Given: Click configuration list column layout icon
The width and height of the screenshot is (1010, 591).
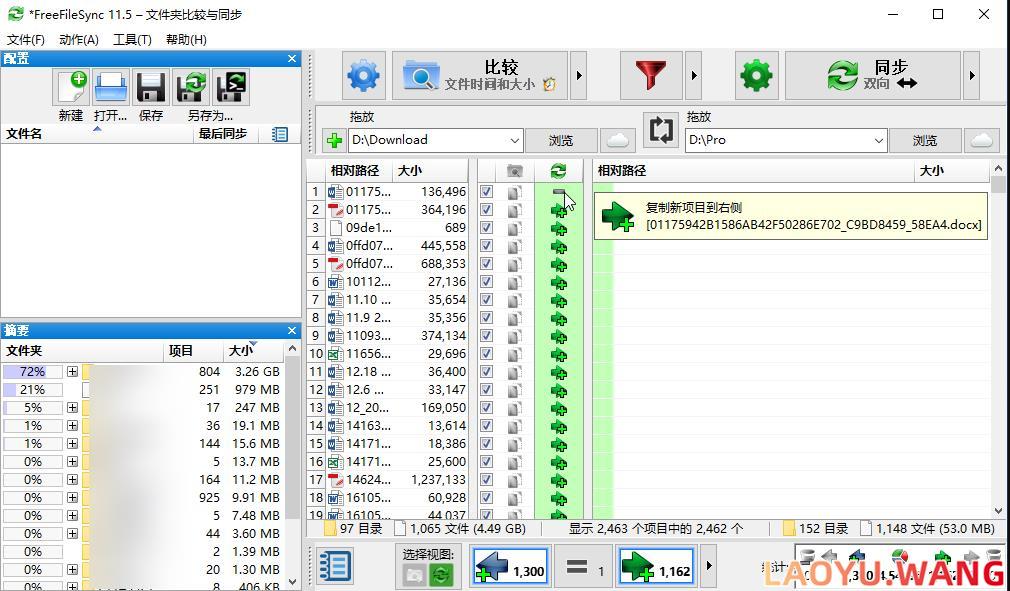Looking at the screenshot, I should (x=280, y=134).
